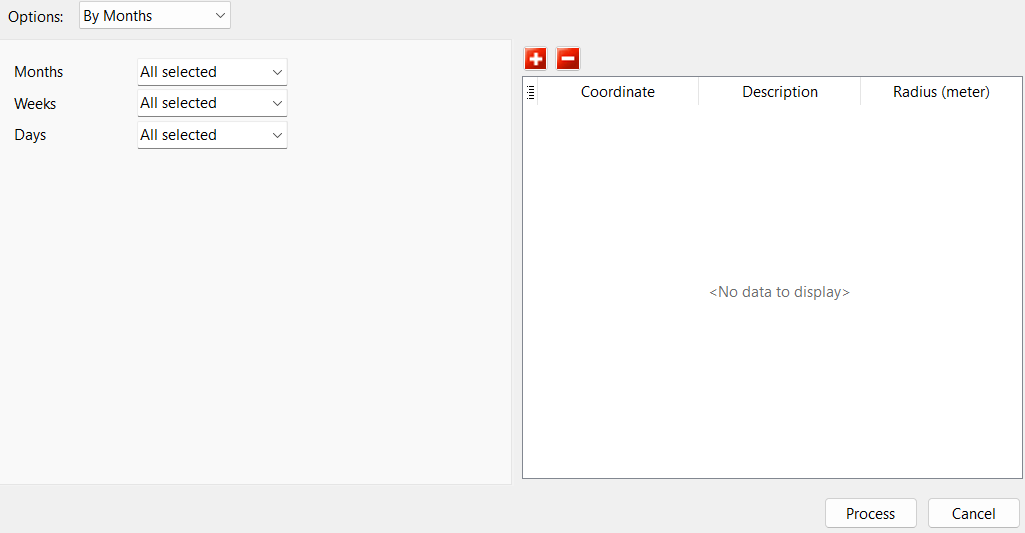Click 'All selected' text in the Months field
Viewport: 1025px width, 533px height.
(178, 72)
